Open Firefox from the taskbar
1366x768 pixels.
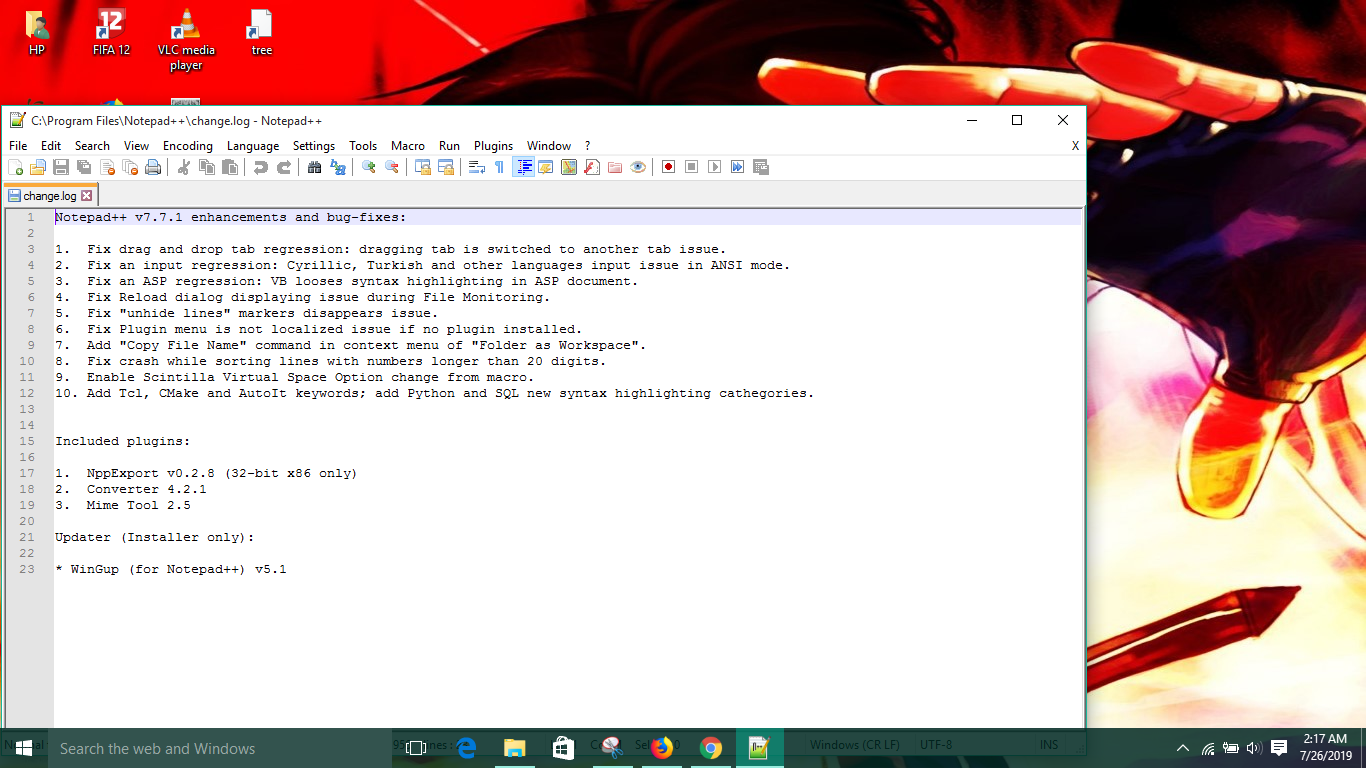coord(662,748)
